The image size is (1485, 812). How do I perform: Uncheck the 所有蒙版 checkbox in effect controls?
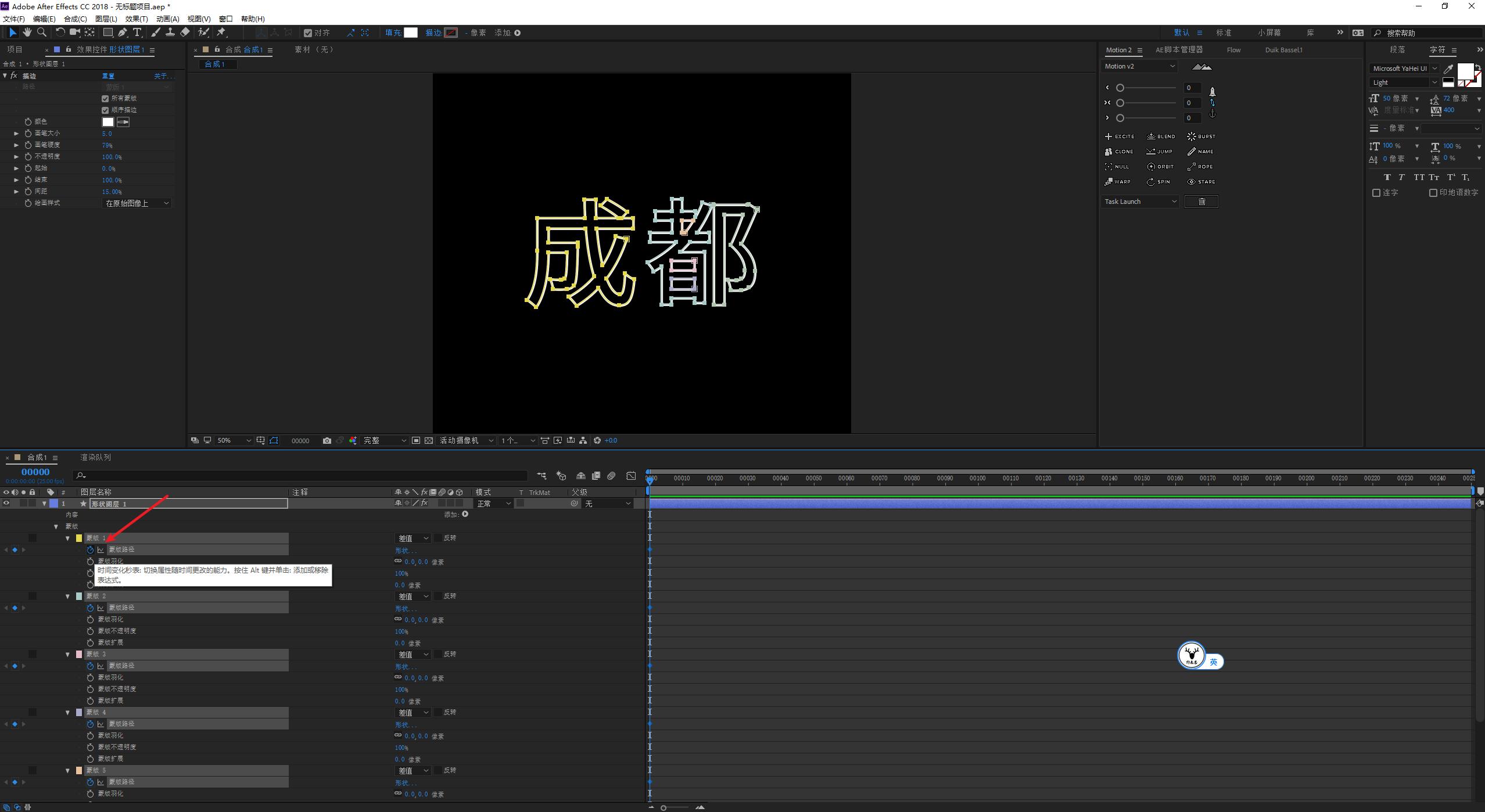105,98
